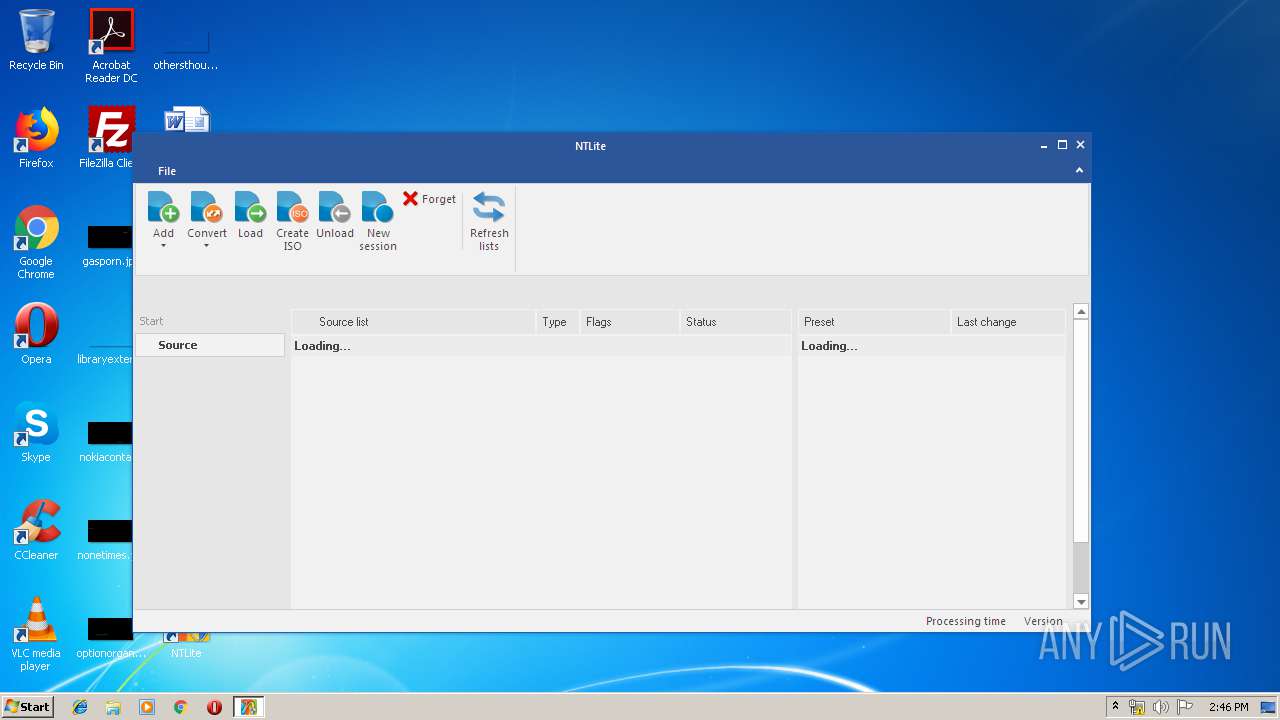Screen dimensions: 1280x720
Task: Select the nokiaconta... desktop file
Action: click(x=106, y=442)
